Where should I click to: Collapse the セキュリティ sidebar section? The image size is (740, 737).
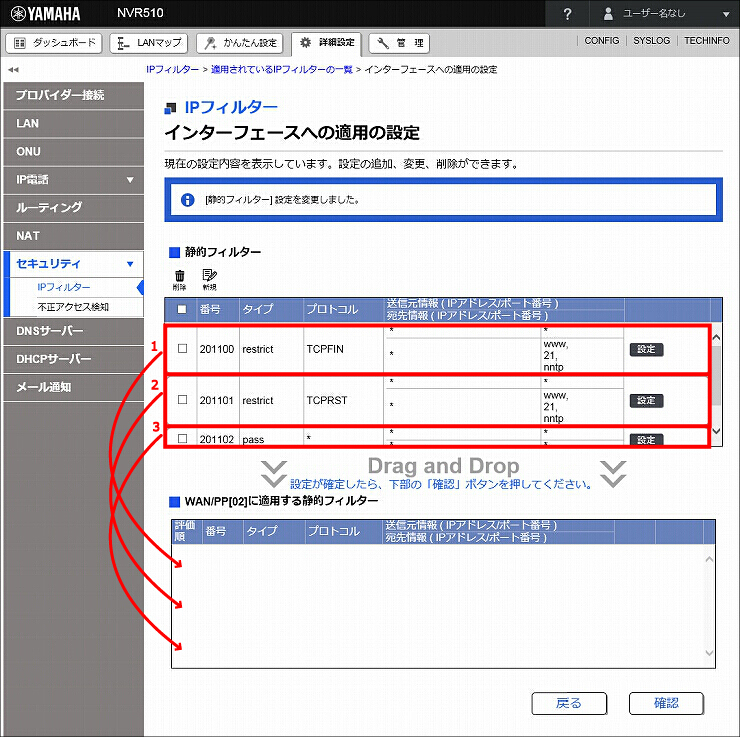[x=130, y=264]
